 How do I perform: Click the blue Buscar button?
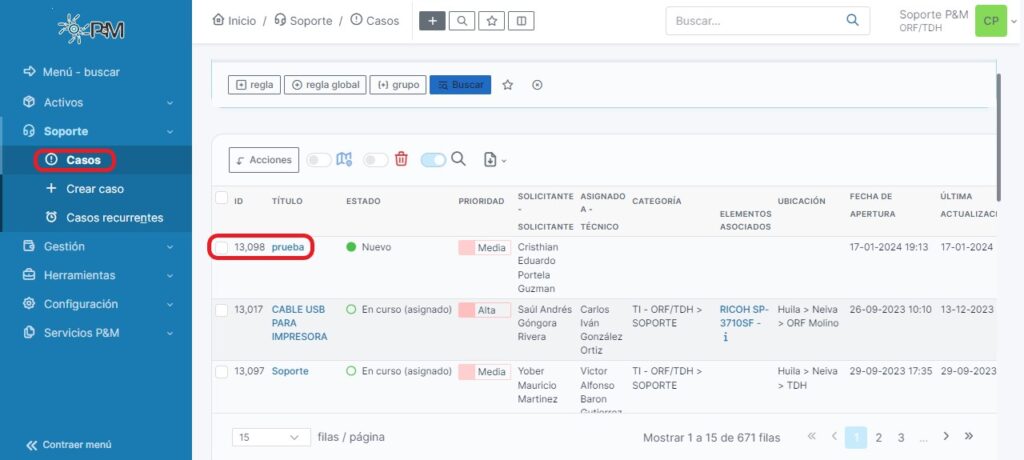(460, 85)
